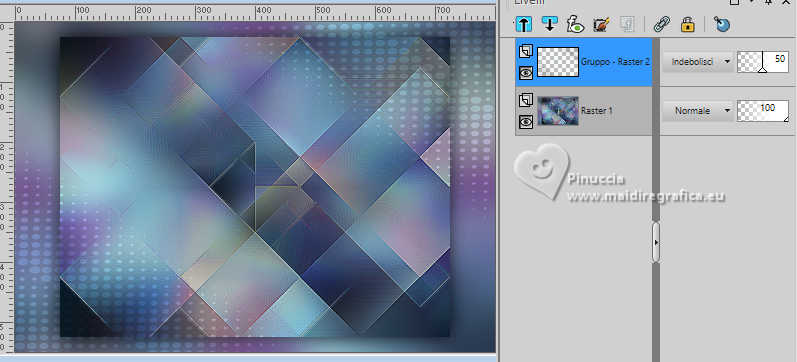The height and width of the screenshot is (362, 797).
Task: Click the blue round flask icon
Action: click(x=722, y=24)
